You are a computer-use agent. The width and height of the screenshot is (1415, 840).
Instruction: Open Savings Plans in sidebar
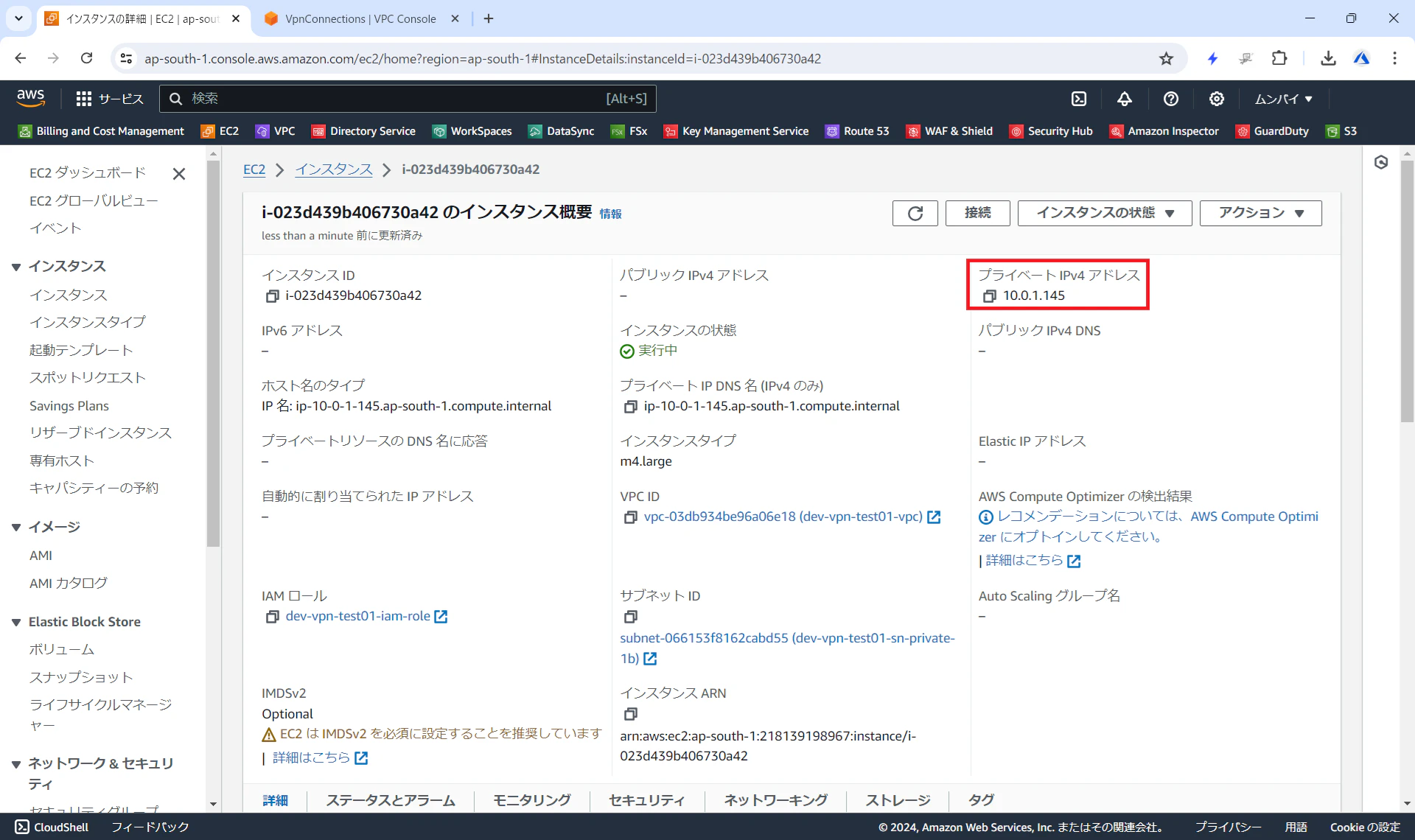(69, 406)
